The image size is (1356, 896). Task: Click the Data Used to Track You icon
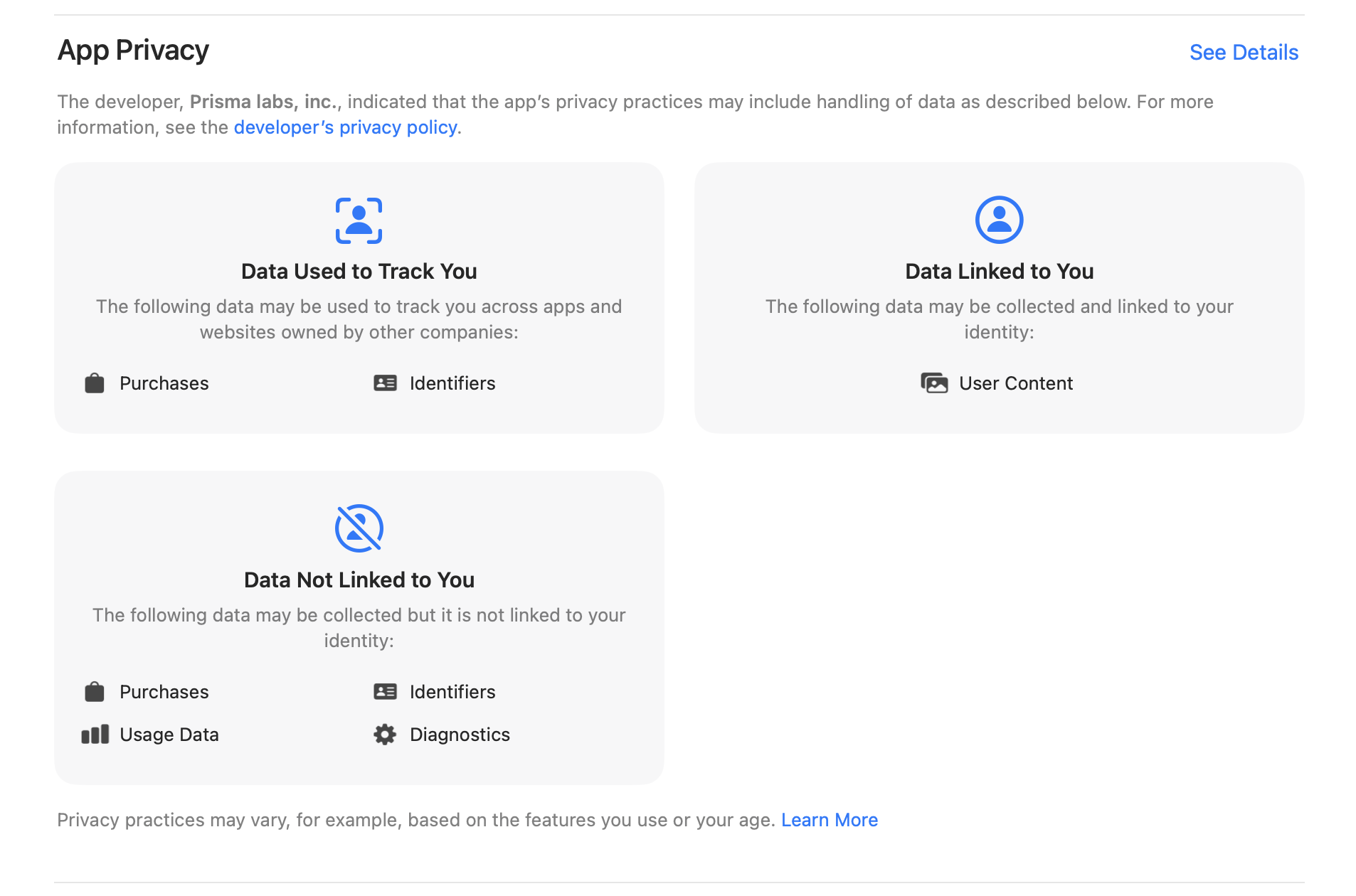359,220
